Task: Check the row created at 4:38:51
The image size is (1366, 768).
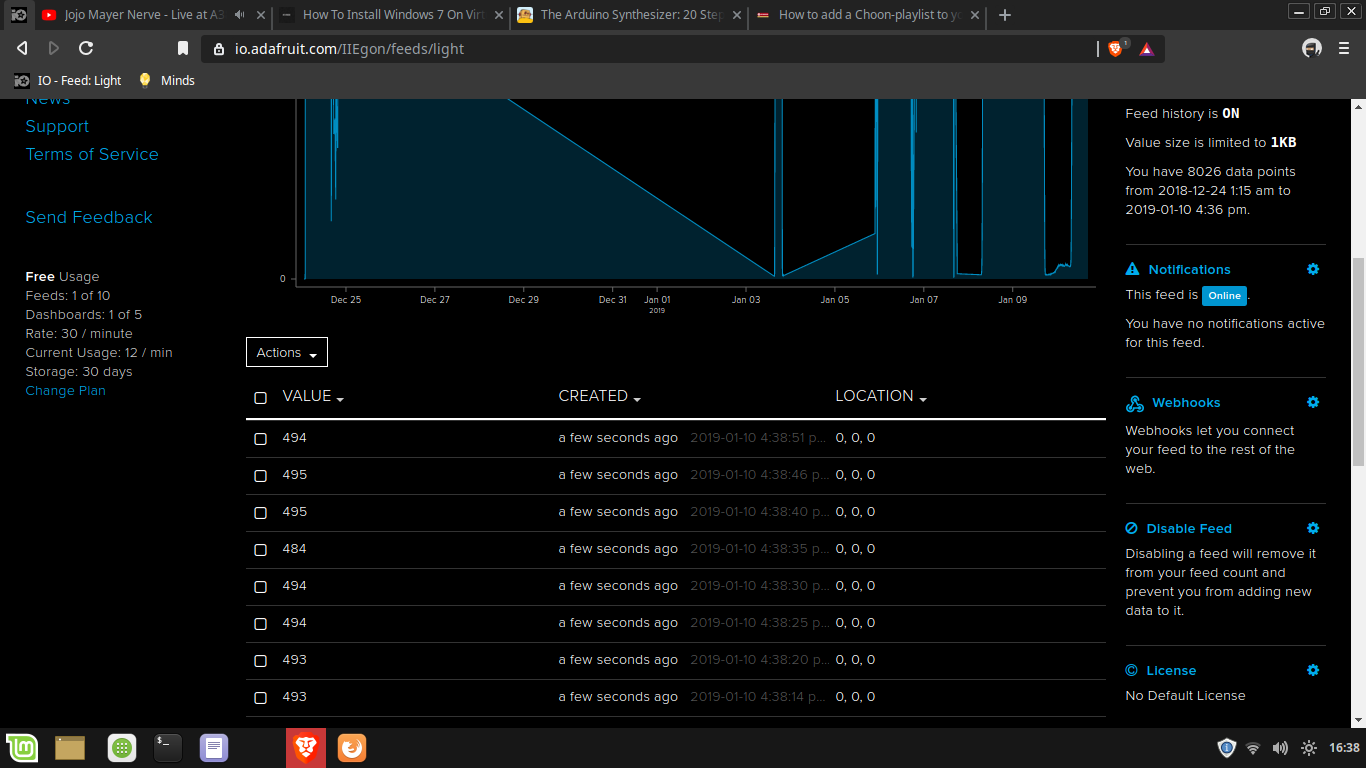Action: (260, 438)
